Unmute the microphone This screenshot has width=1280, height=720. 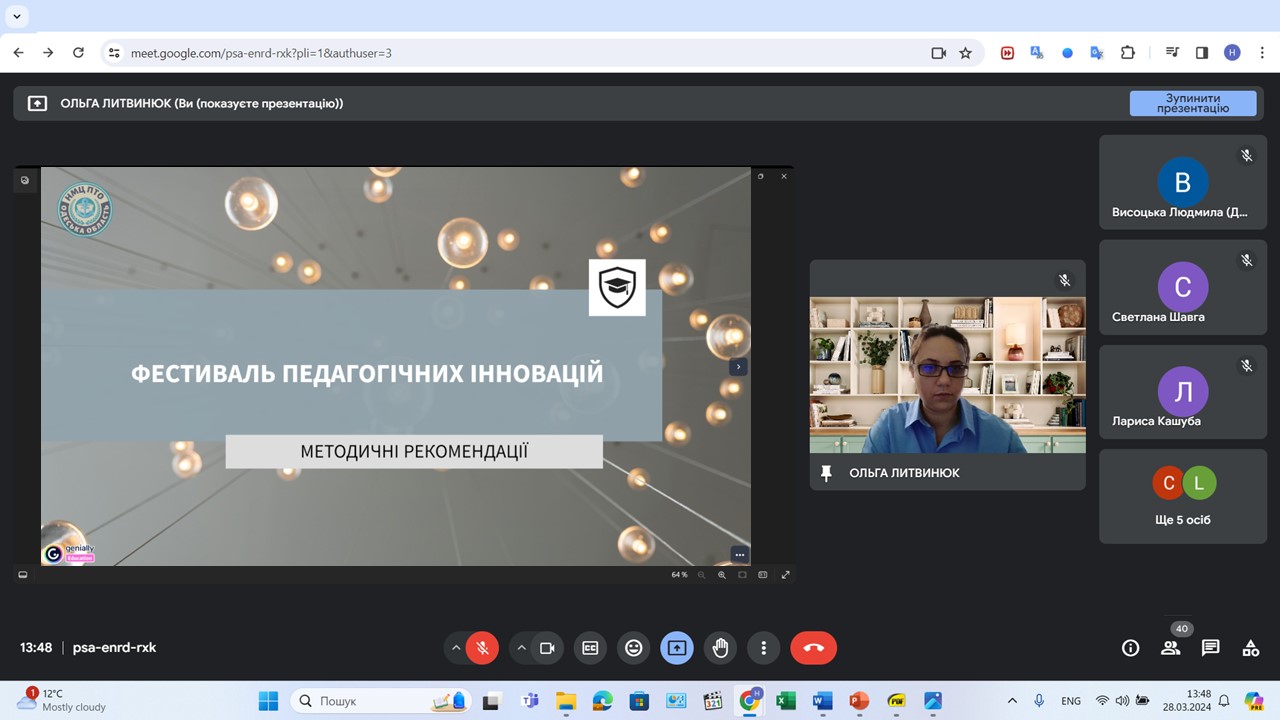pyautogui.click(x=482, y=648)
